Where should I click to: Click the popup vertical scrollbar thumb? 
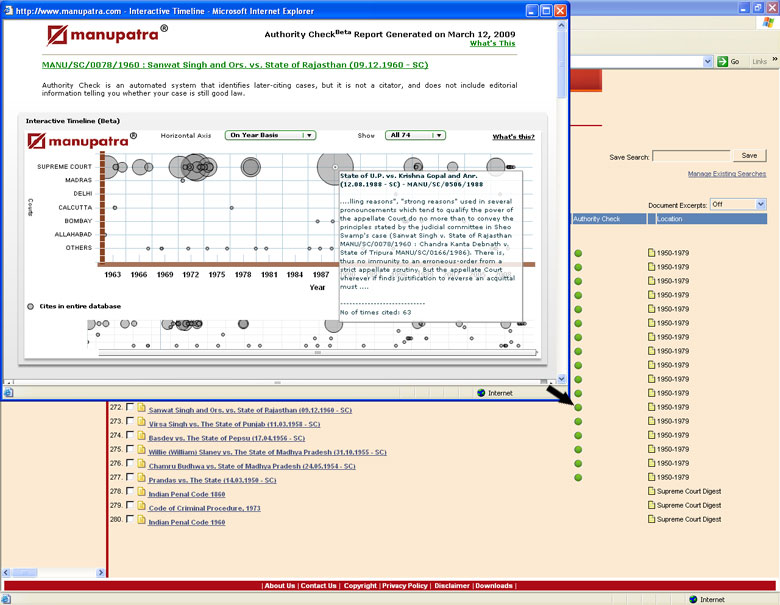562,65
